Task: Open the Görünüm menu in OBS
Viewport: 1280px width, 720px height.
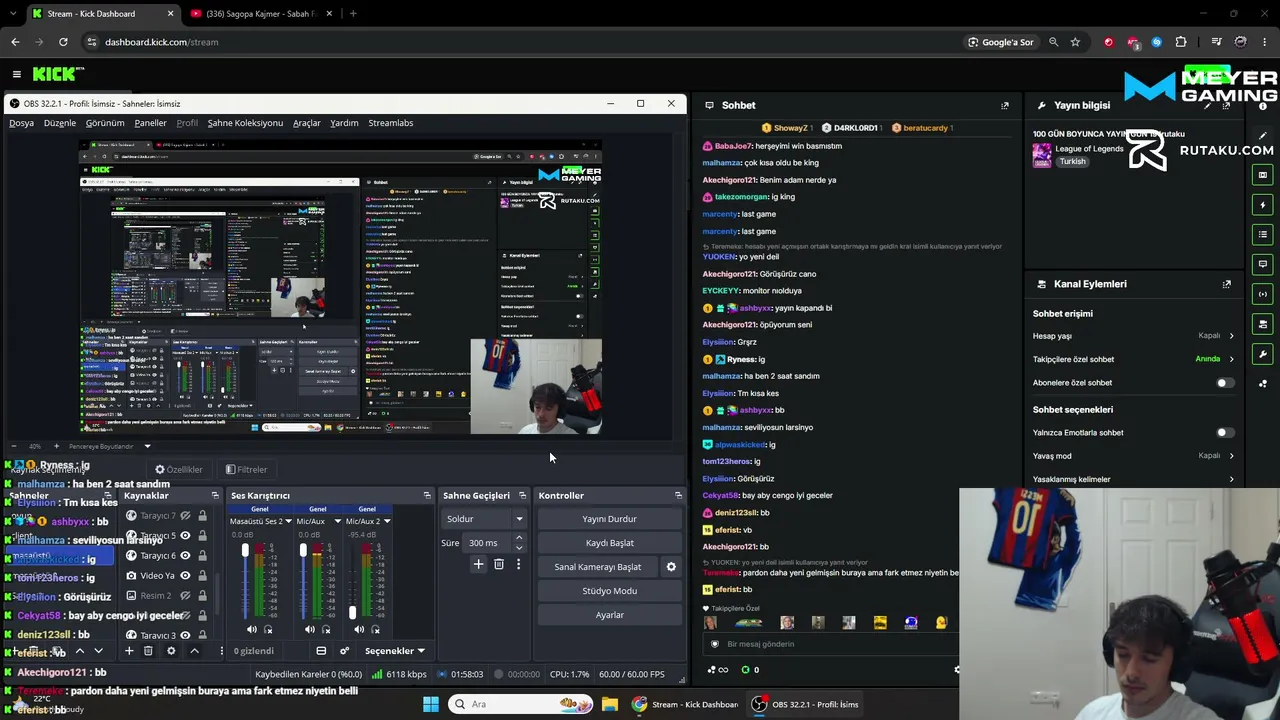Action: [105, 123]
